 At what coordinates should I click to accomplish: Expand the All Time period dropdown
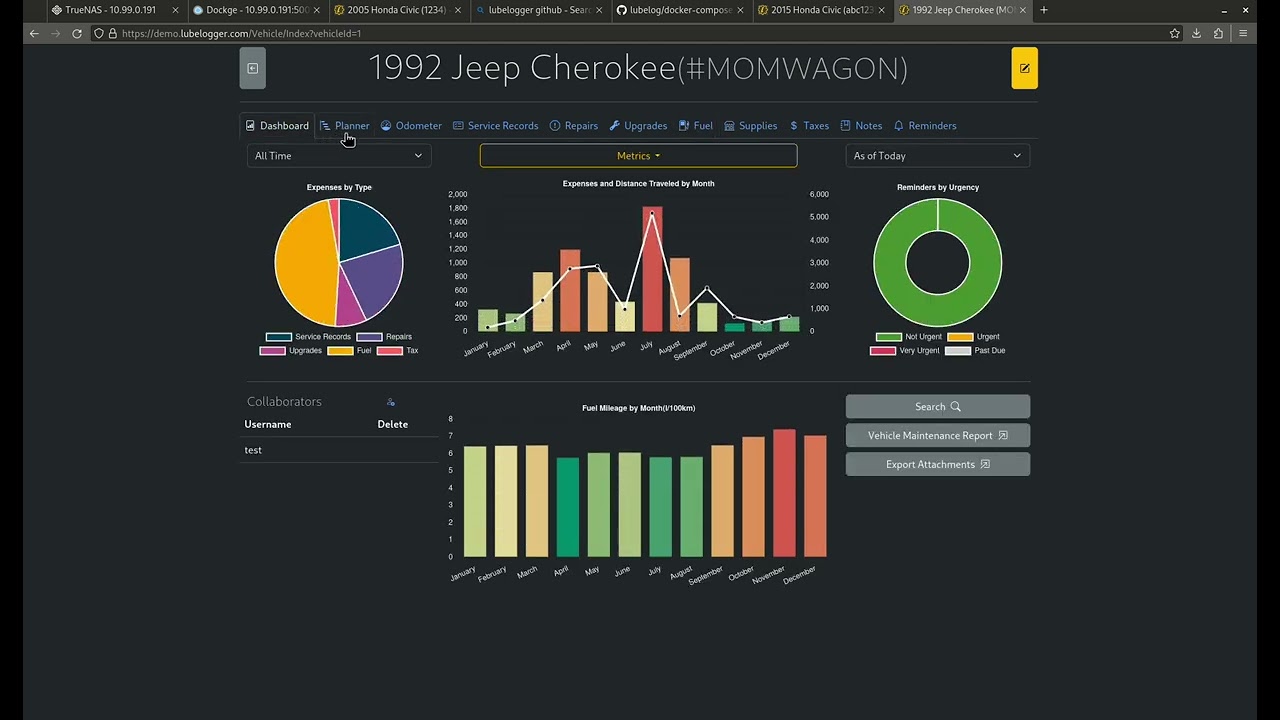[x=339, y=156]
